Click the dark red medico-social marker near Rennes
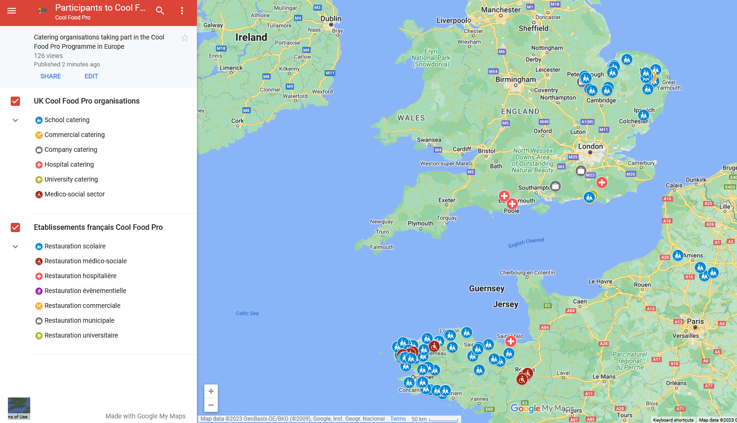This screenshot has width=737, height=423. coord(522,379)
